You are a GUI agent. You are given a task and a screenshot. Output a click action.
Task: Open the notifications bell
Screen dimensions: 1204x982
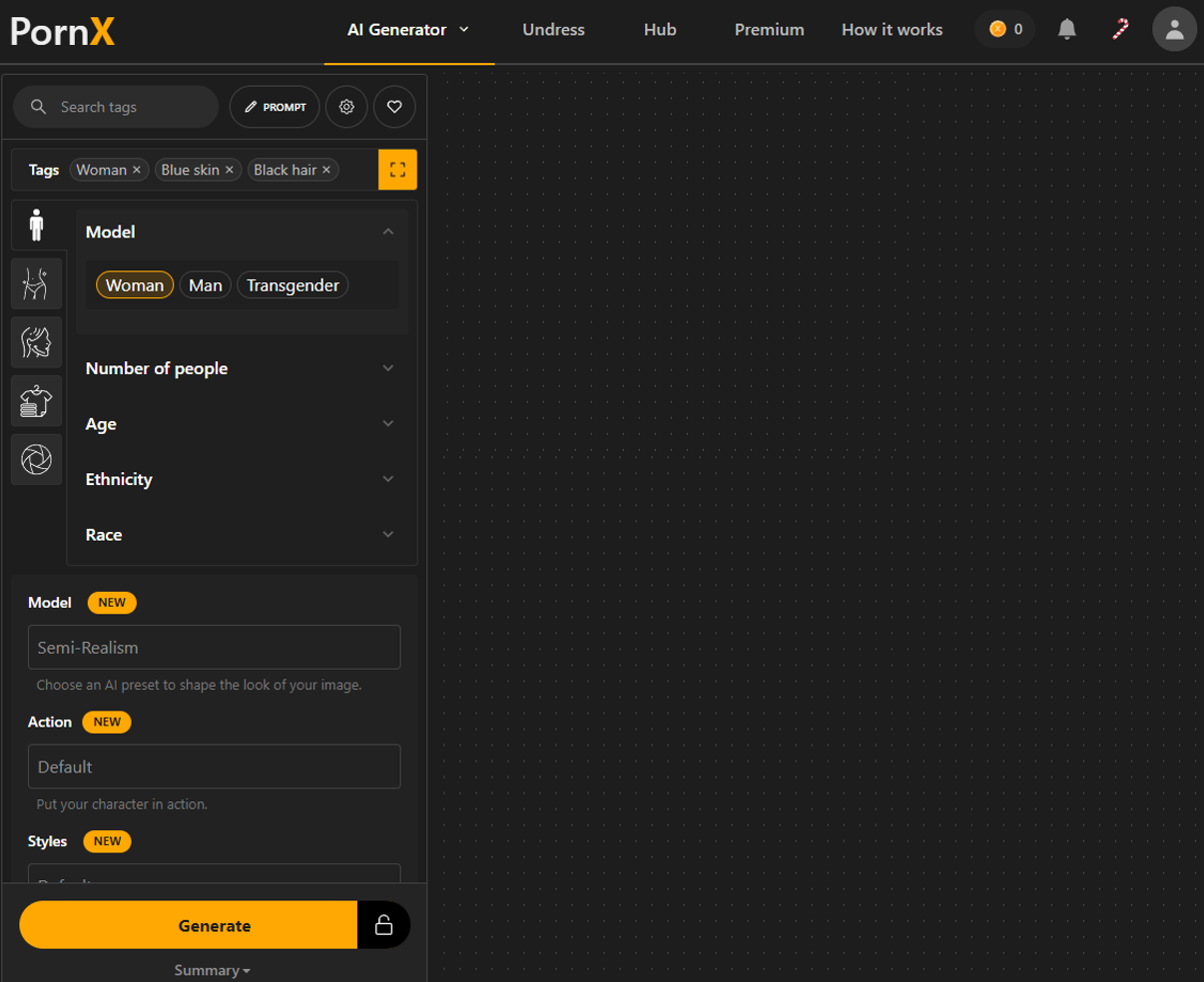(x=1067, y=29)
